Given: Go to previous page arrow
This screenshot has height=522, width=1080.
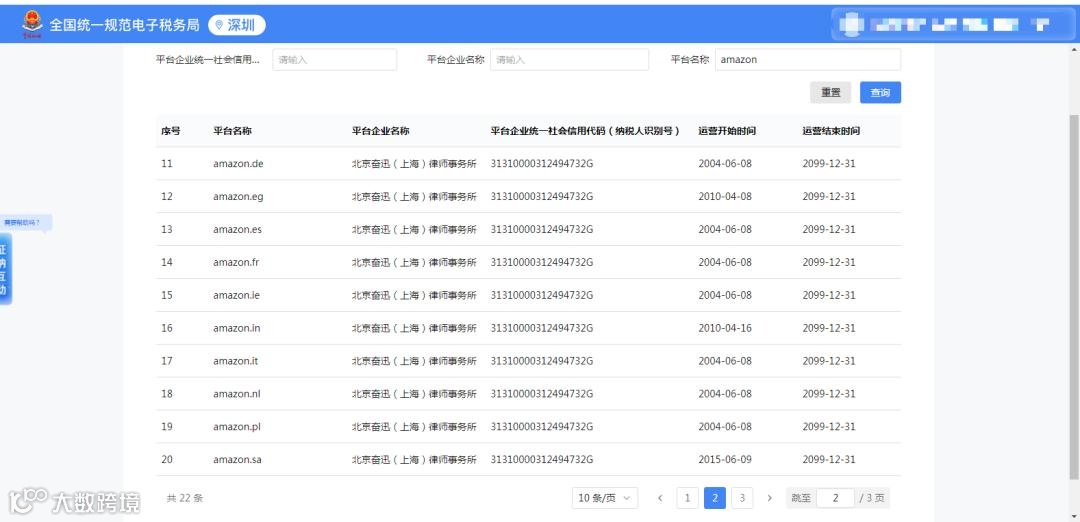Looking at the screenshot, I should [x=660, y=498].
